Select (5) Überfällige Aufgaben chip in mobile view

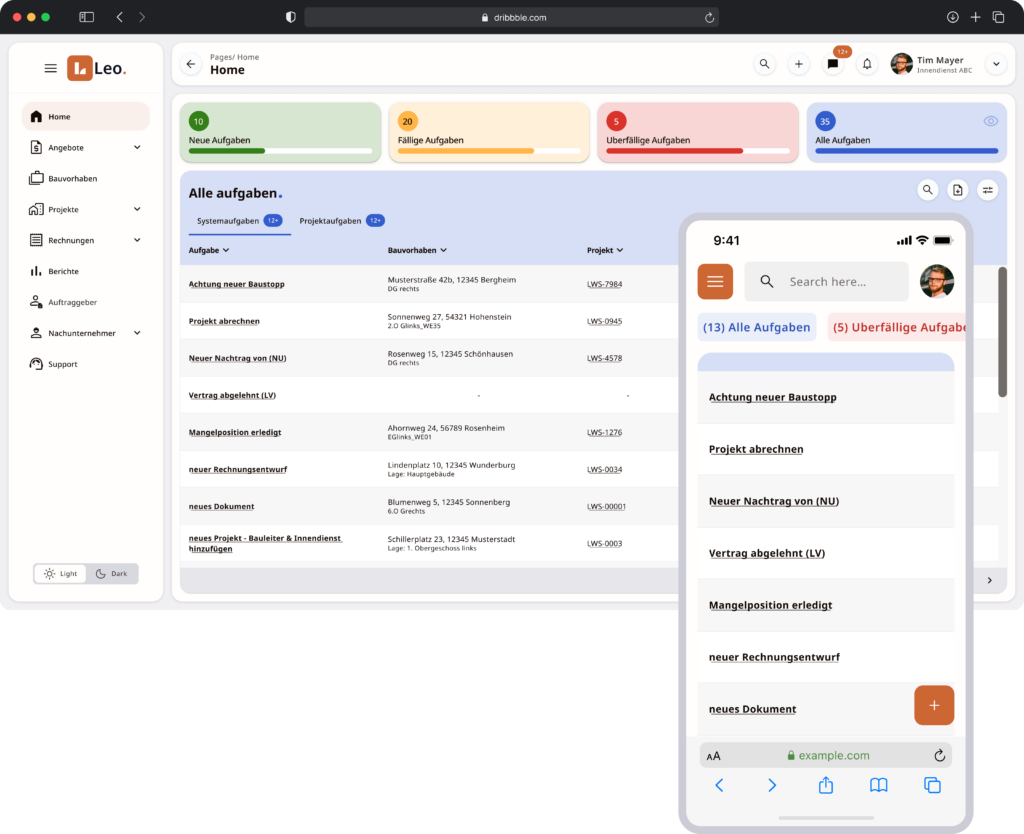(897, 327)
